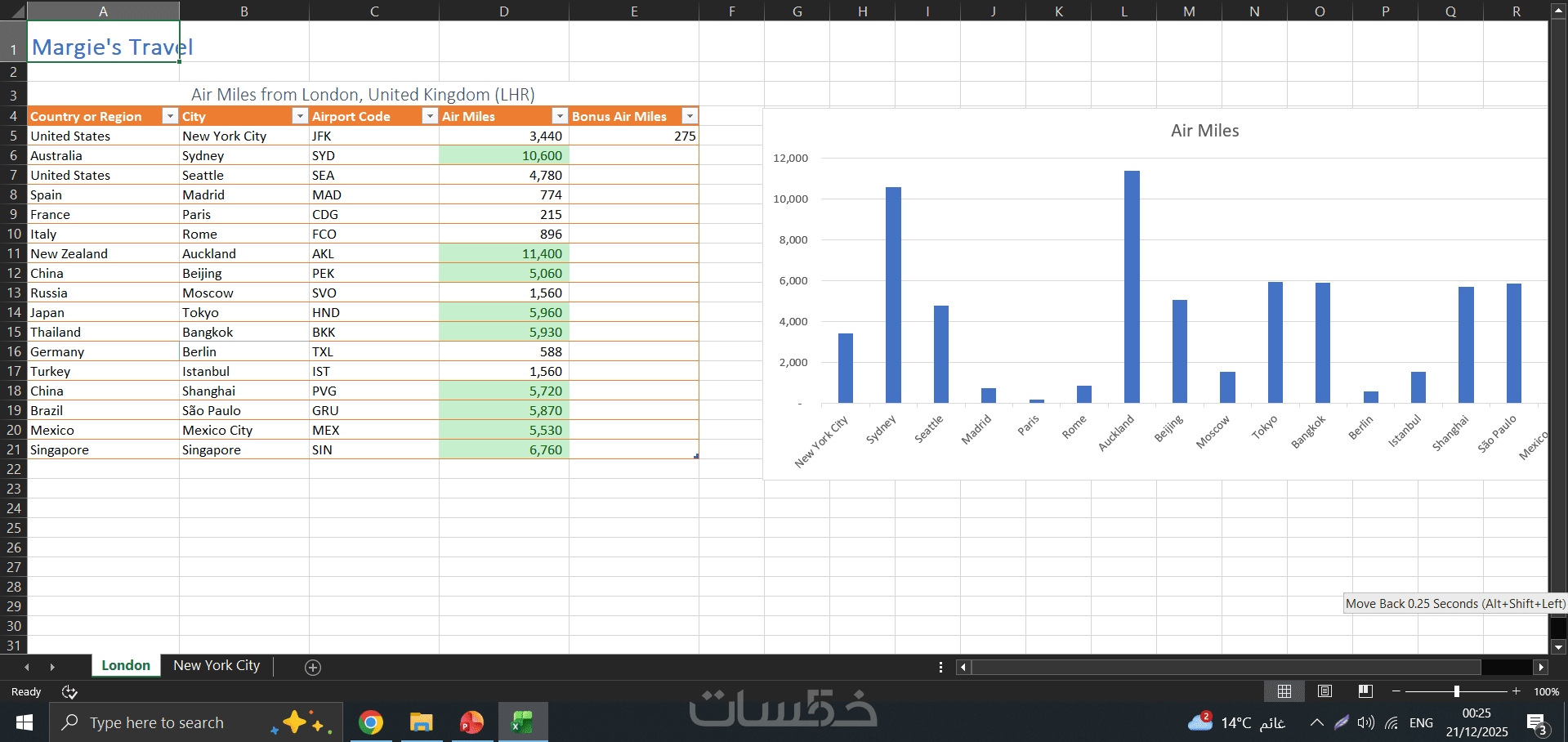This screenshot has height=742, width=1568.
Task: Select column B header
Action: click(244, 11)
